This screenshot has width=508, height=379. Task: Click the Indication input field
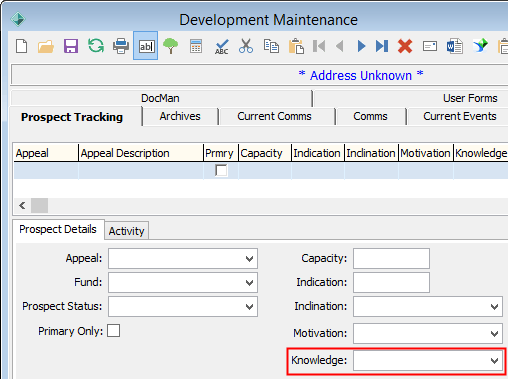click(x=391, y=282)
